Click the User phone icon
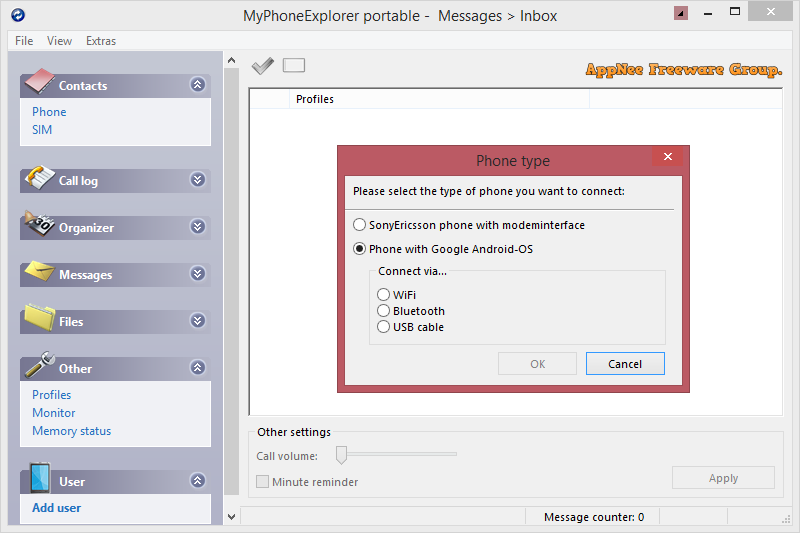This screenshot has height=533, width=800. tap(39, 477)
